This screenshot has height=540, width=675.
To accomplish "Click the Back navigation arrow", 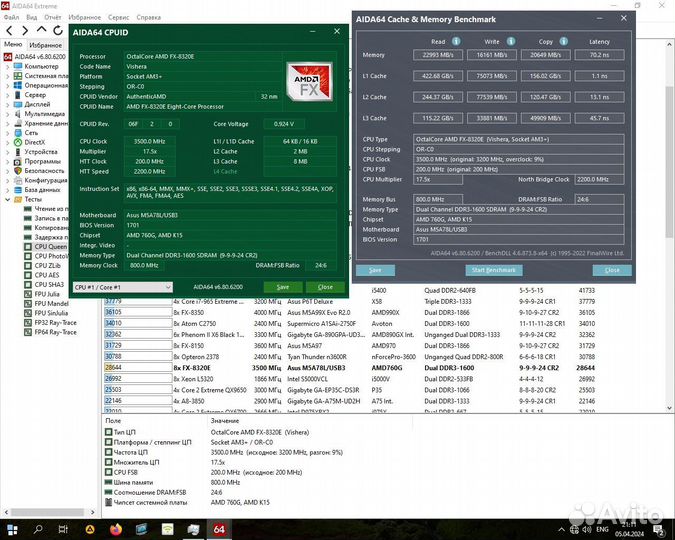I will (x=9, y=31).
